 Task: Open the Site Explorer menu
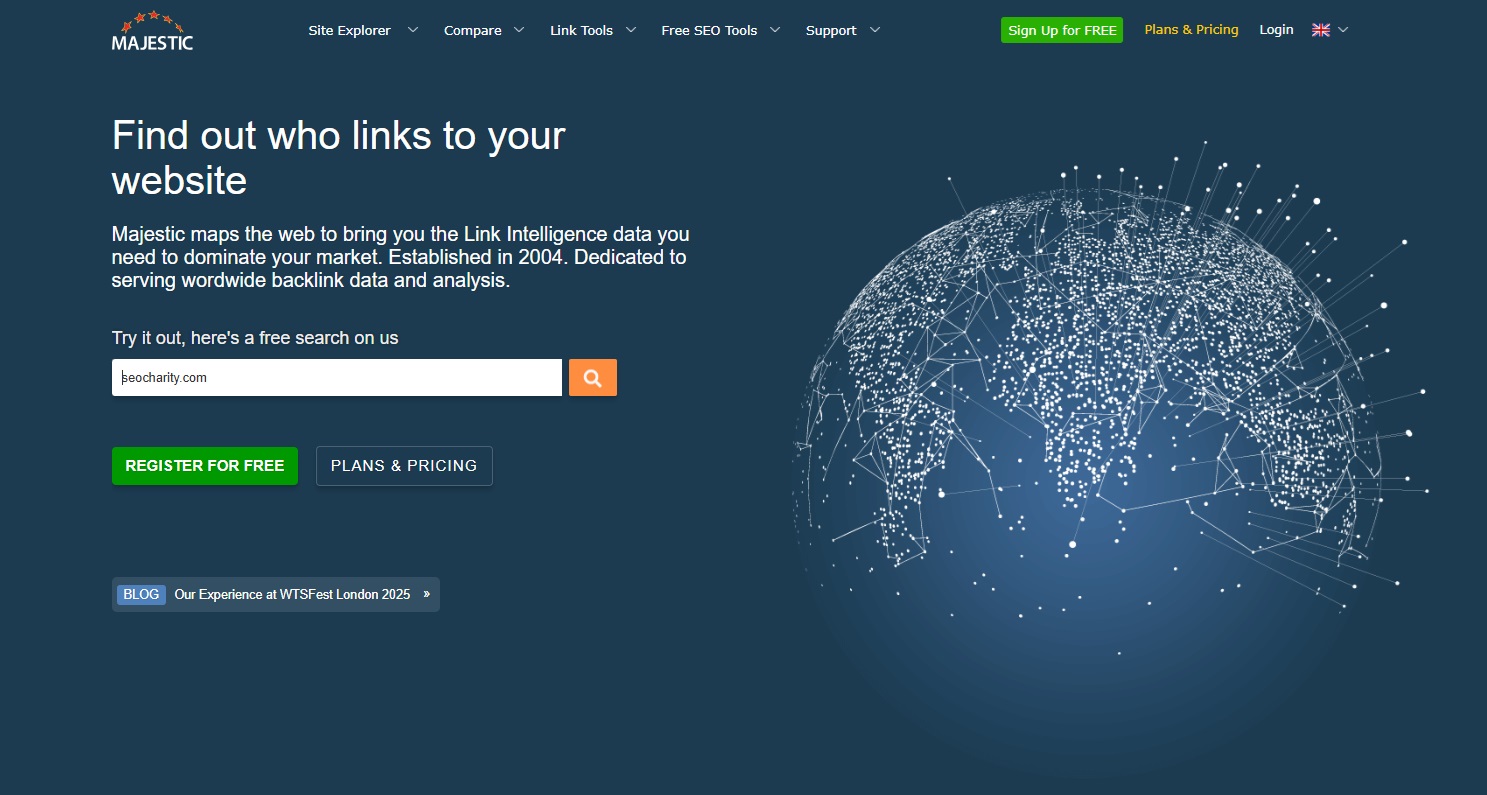(349, 30)
